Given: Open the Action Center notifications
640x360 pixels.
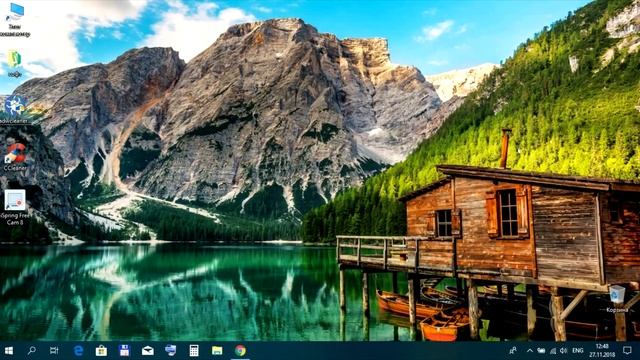Looking at the screenshot, I should [x=627, y=351].
